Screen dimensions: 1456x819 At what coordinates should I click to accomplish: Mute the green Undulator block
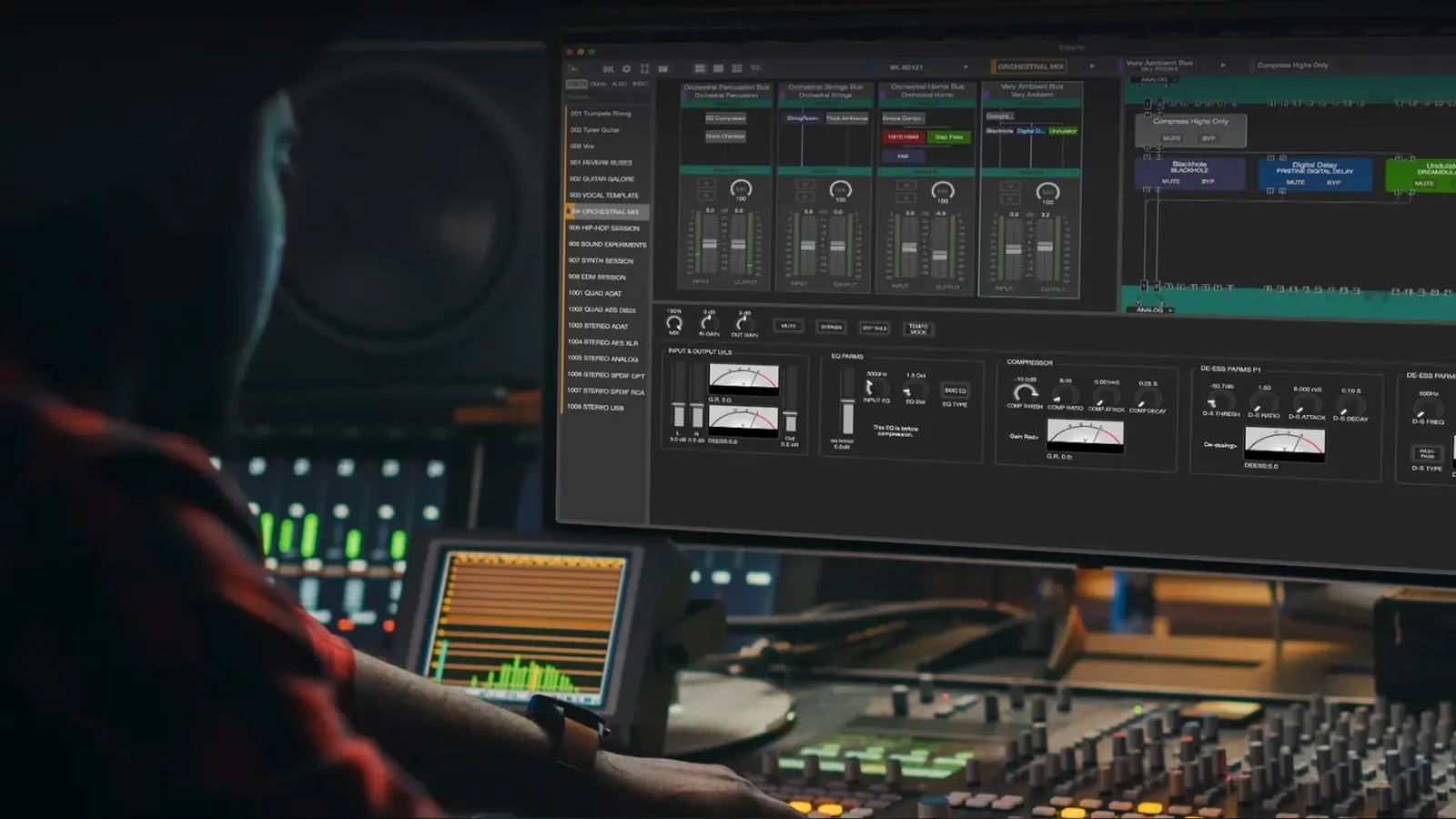pos(1424,184)
